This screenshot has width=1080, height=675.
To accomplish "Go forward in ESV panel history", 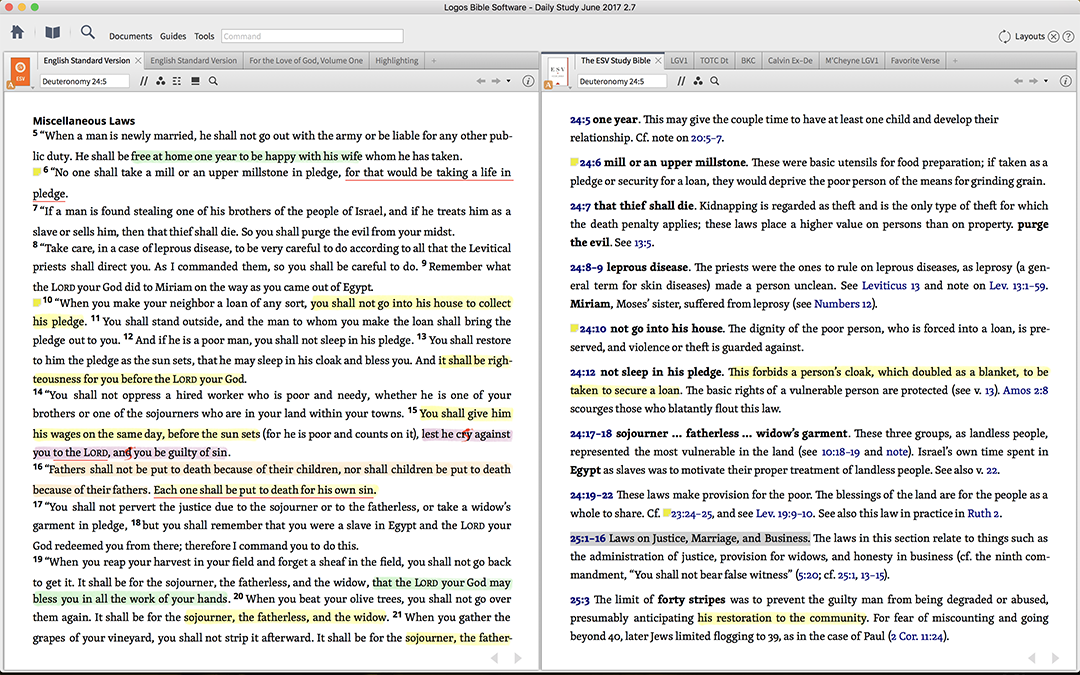I will point(496,81).
